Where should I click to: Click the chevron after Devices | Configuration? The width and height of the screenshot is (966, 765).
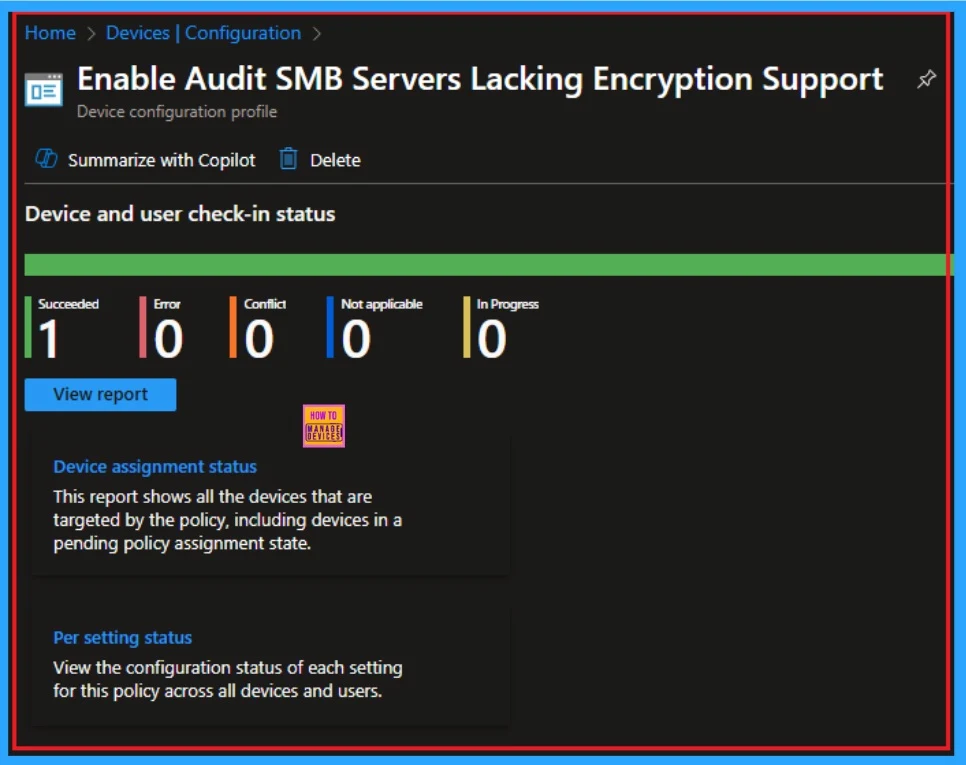click(317, 34)
